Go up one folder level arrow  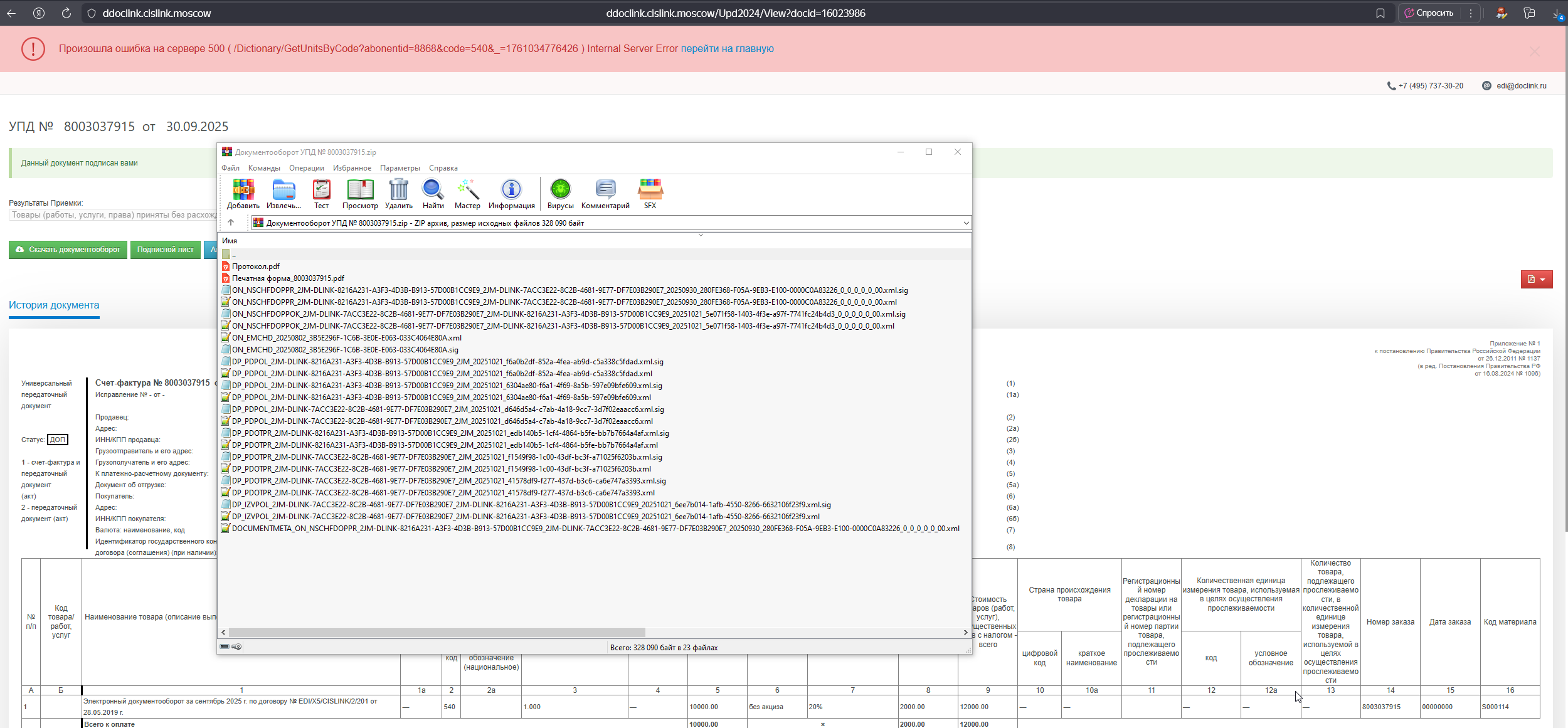(231, 223)
